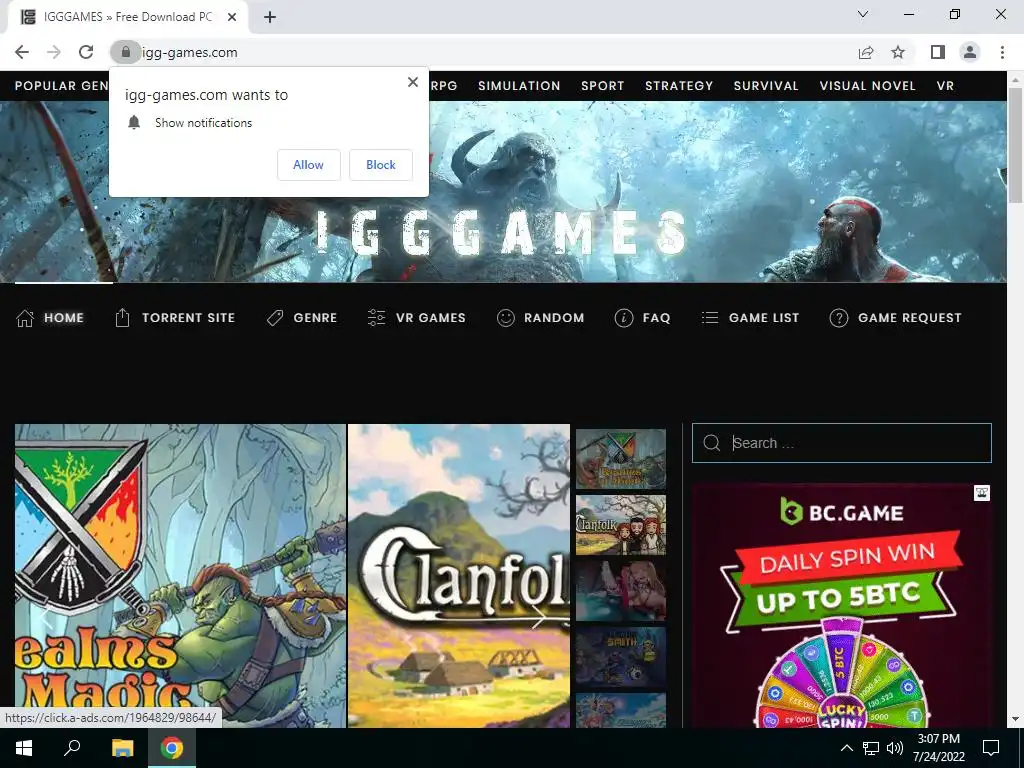Dismiss the notification permission popup

(413, 82)
